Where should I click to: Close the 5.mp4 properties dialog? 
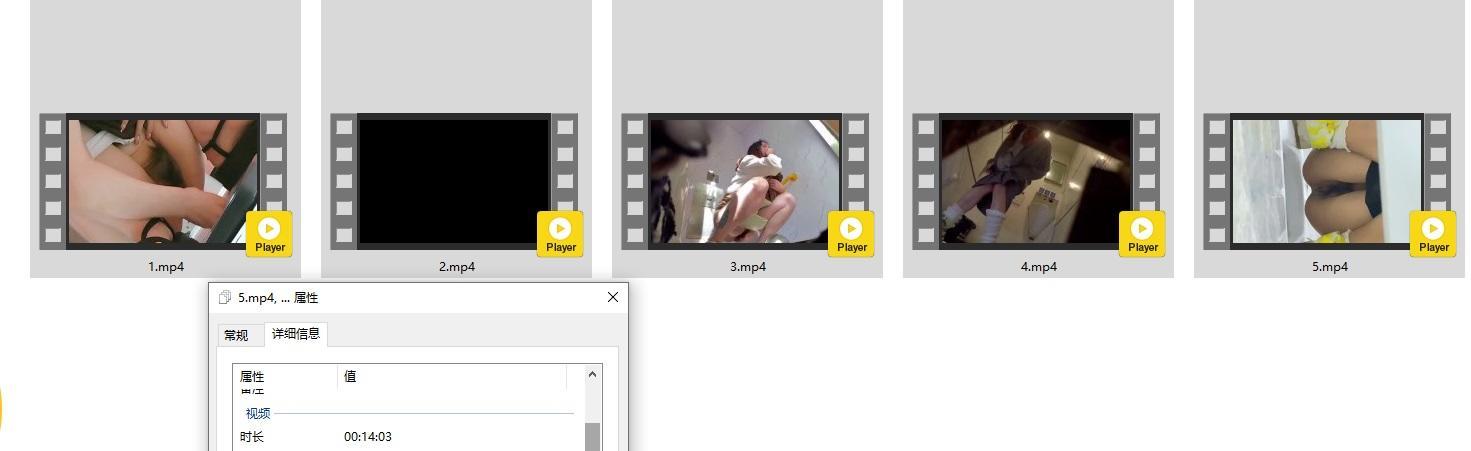pos(612,297)
